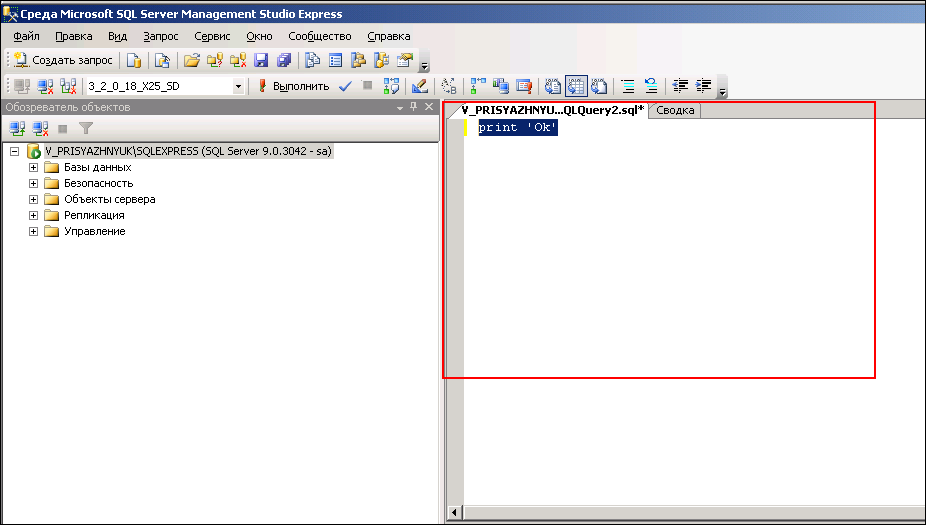Open a file with the open folder icon

pyautogui.click(x=191, y=60)
